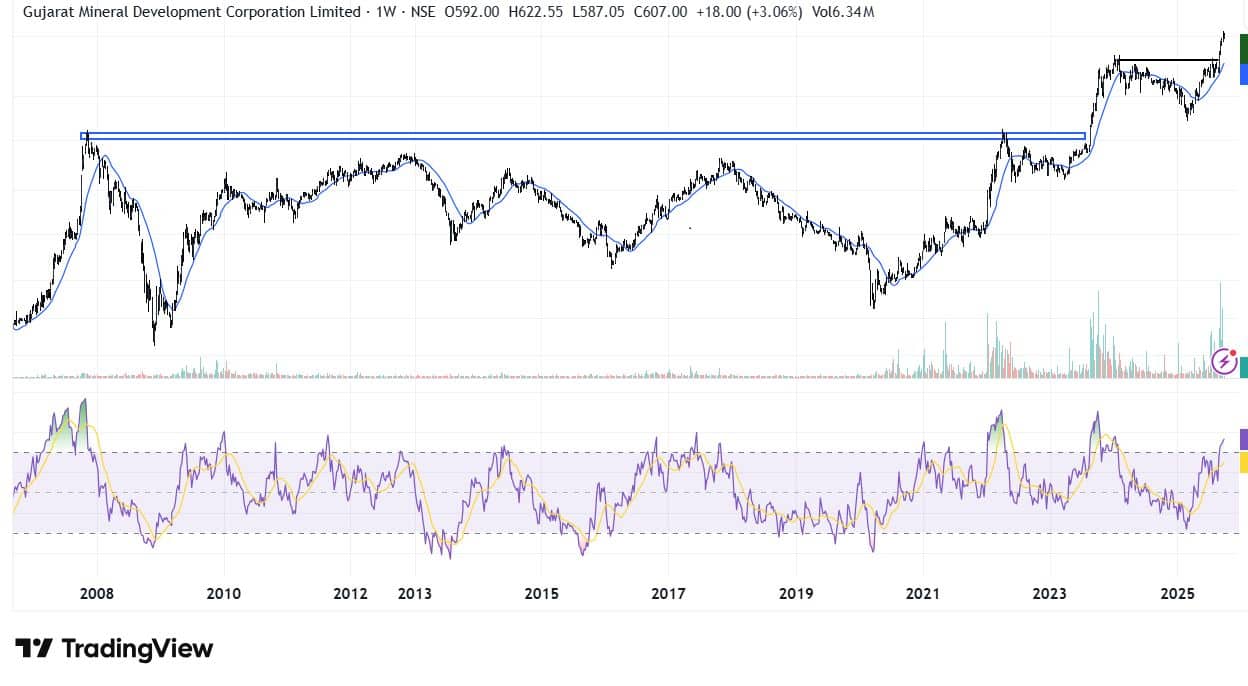Screen dimensions: 1248x686
Task: Click the 2025 label on time axis
Action: (1177, 593)
